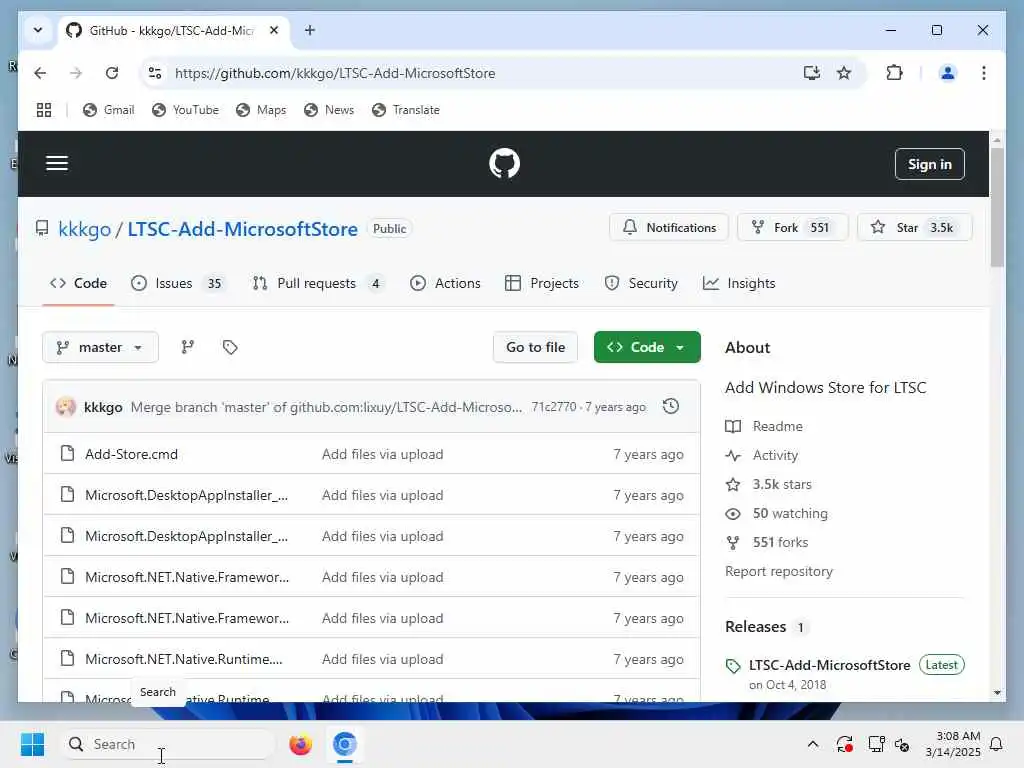Screen dimensions: 1024x768
Task: Click the install app icon in address bar
Action: click(x=812, y=73)
